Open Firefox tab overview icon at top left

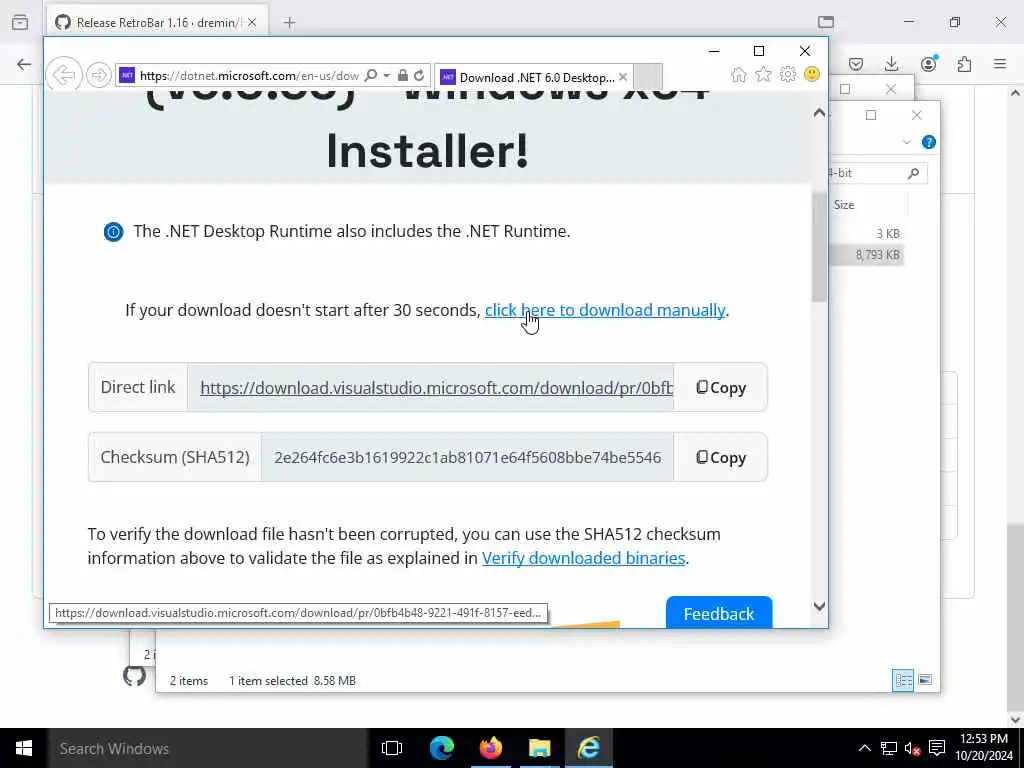[20, 22]
